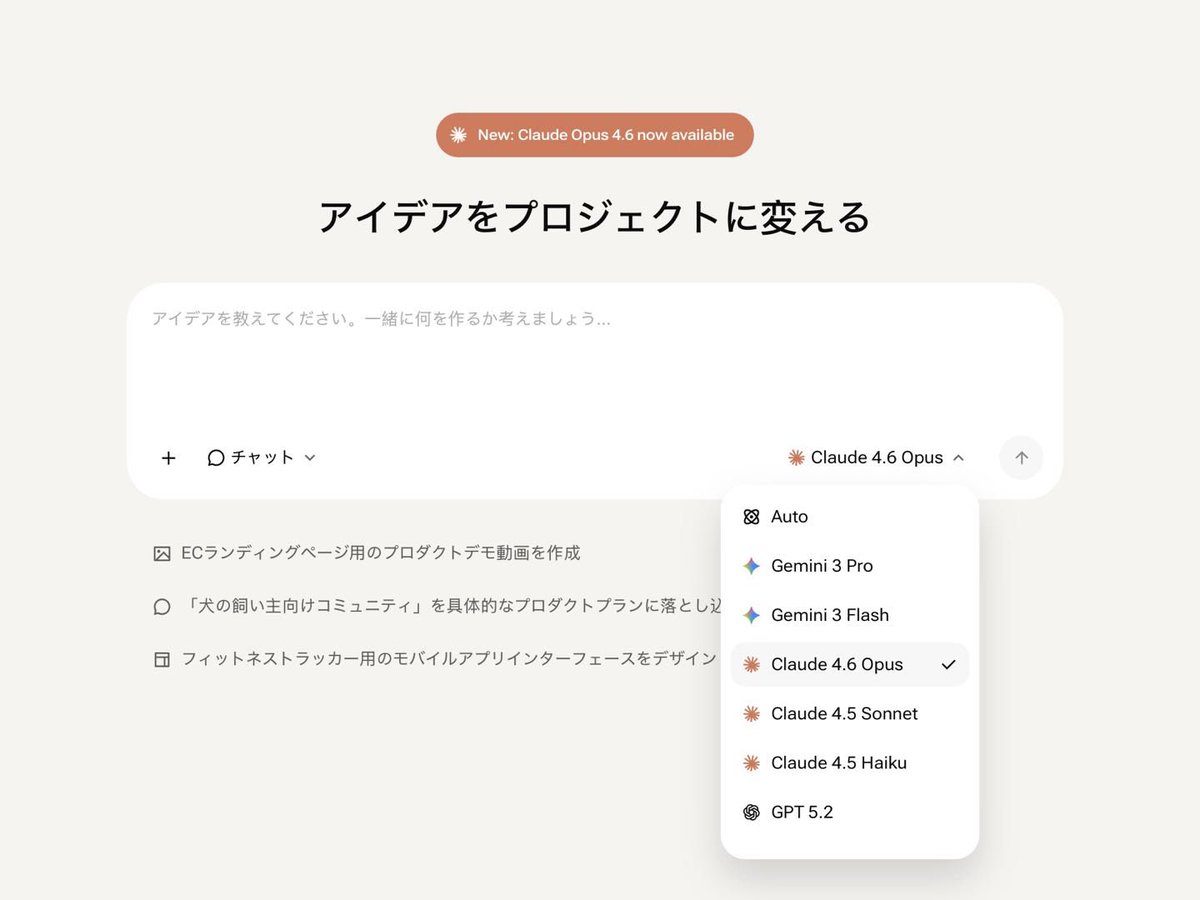This screenshot has height=900, width=1200.
Task: Click the Gemini diamond icon beside Gemini 3 Pro
Action: [750, 566]
